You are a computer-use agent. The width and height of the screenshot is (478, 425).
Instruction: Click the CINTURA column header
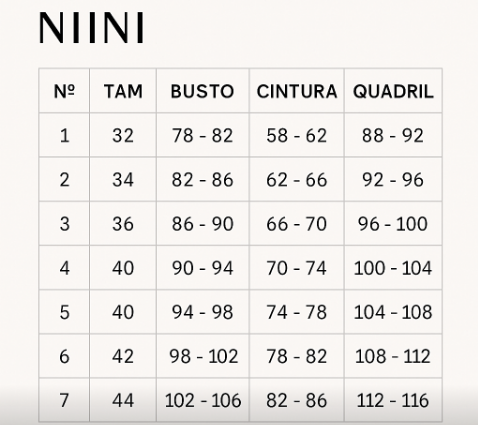pyautogui.click(x=297, y=91)
